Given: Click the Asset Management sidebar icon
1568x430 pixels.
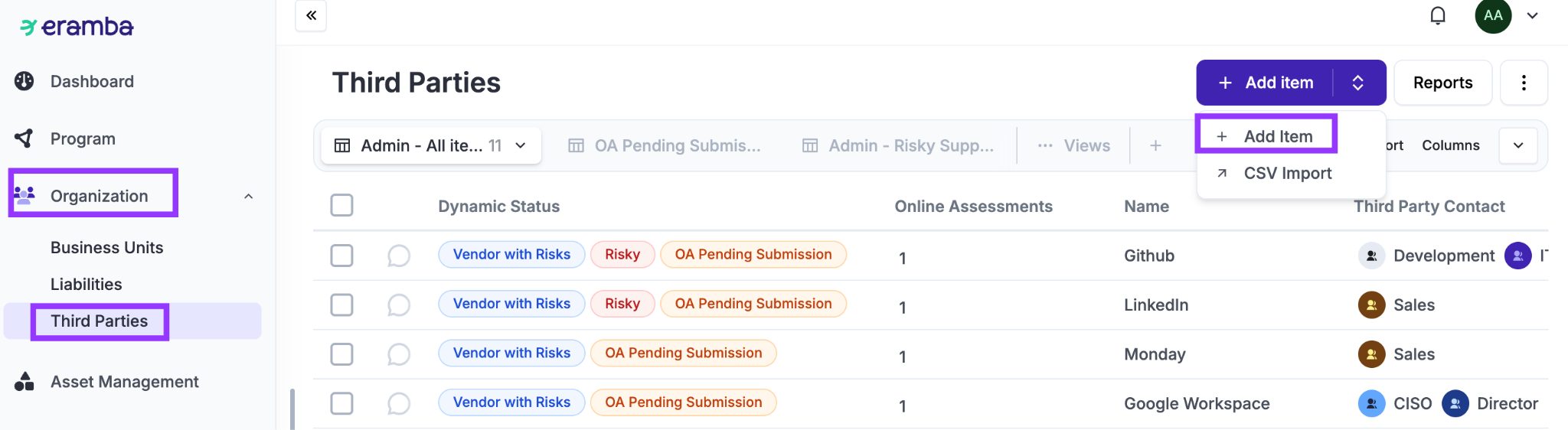Looking at the screenshot, I should pyautogui.click(x=24, y=381).
